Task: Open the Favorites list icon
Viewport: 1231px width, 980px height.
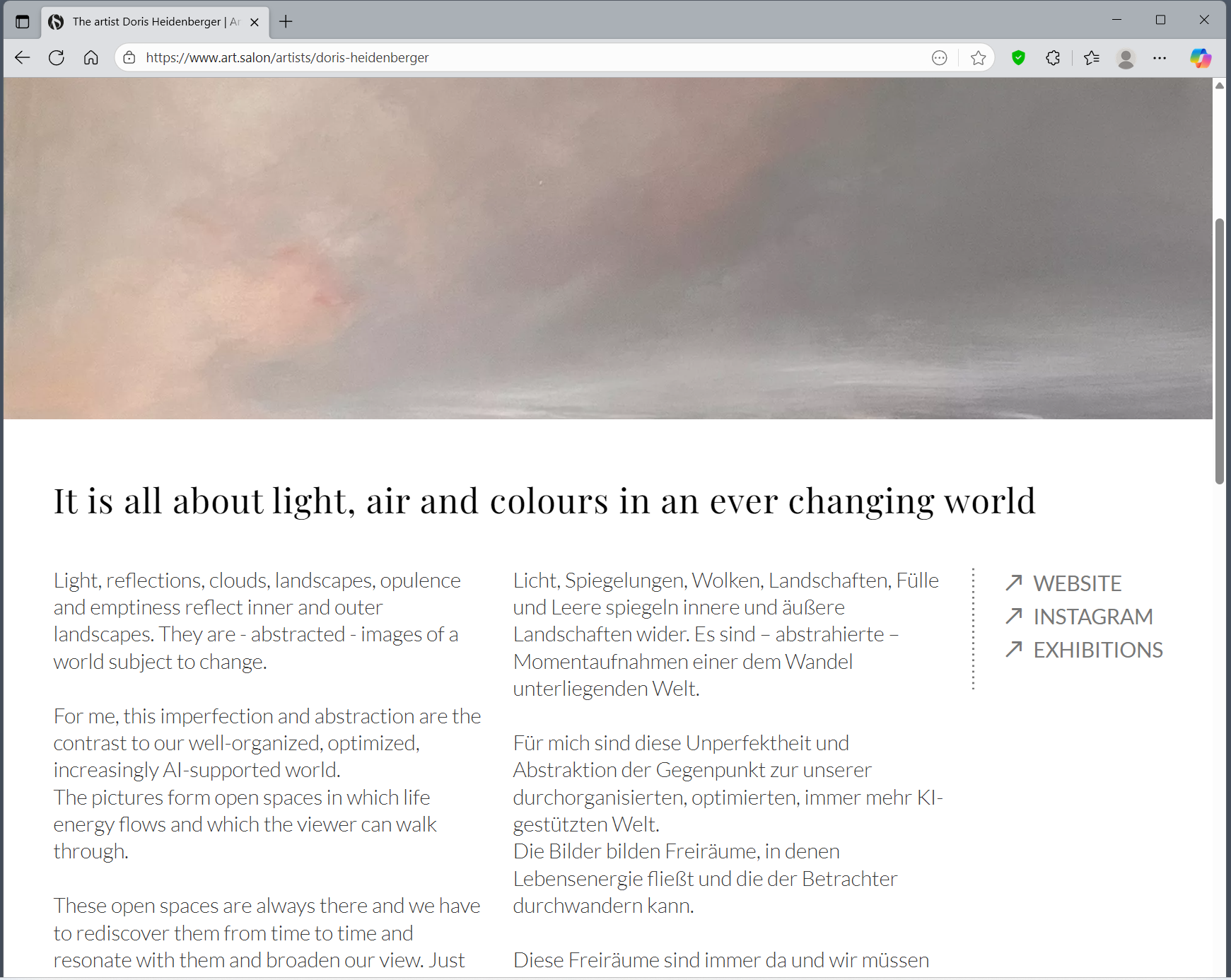Action: [x=1092, y=58]
